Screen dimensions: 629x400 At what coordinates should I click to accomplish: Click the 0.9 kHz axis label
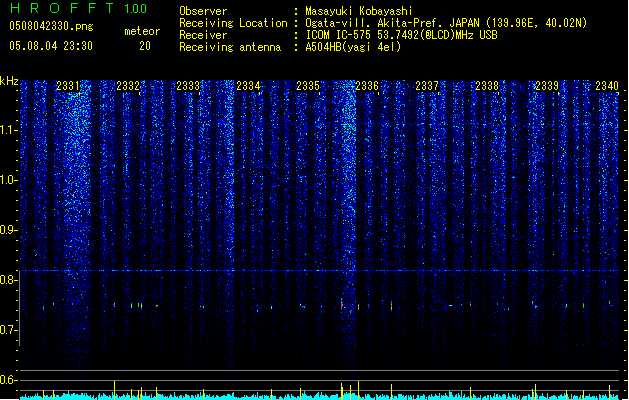point(9,230)
